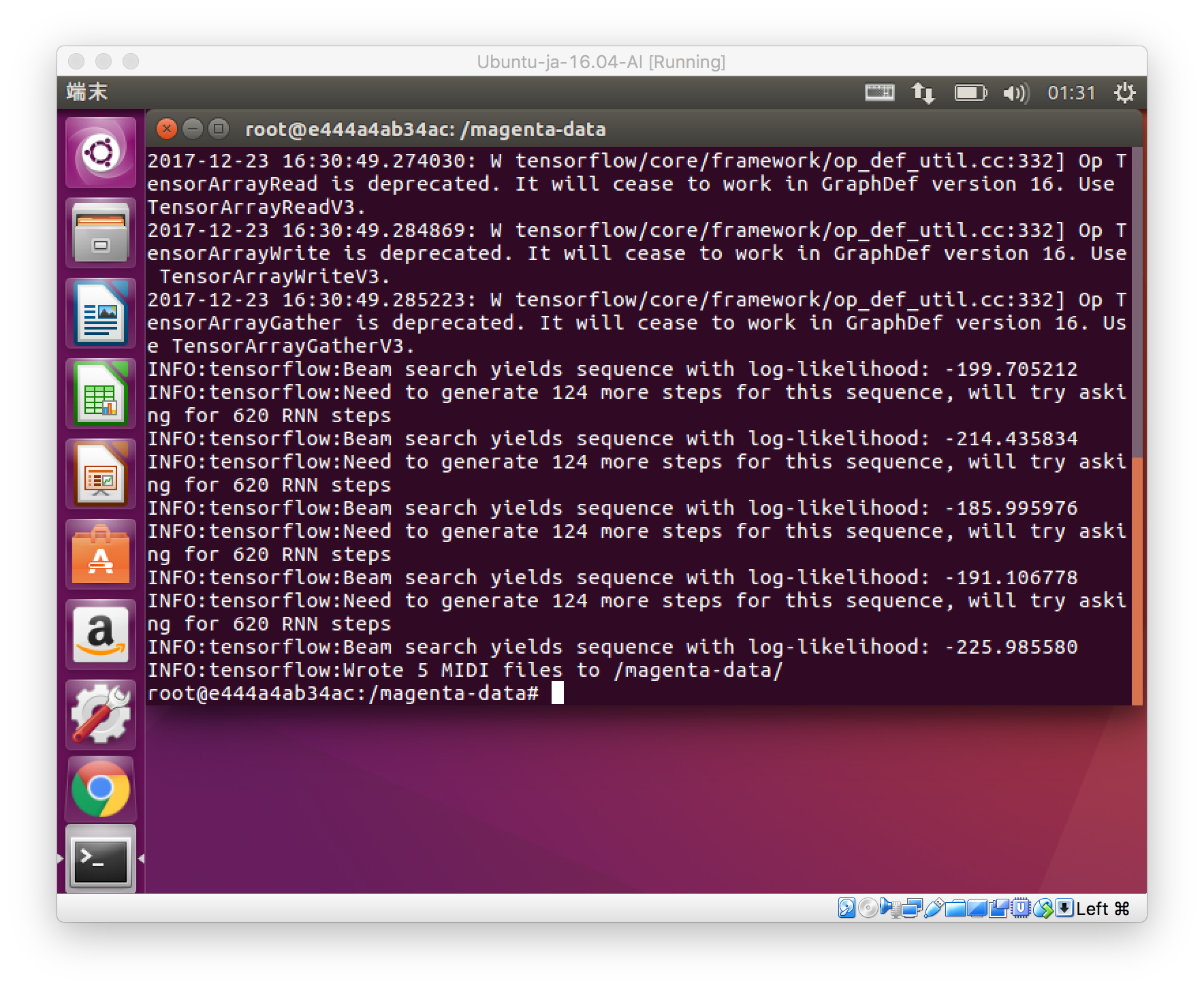Image resolution: width=1204 pixels, height=990 pixels.
Task: Click VirtualBox CPU virtualization features icon
Action: [x=1020, y=908]
